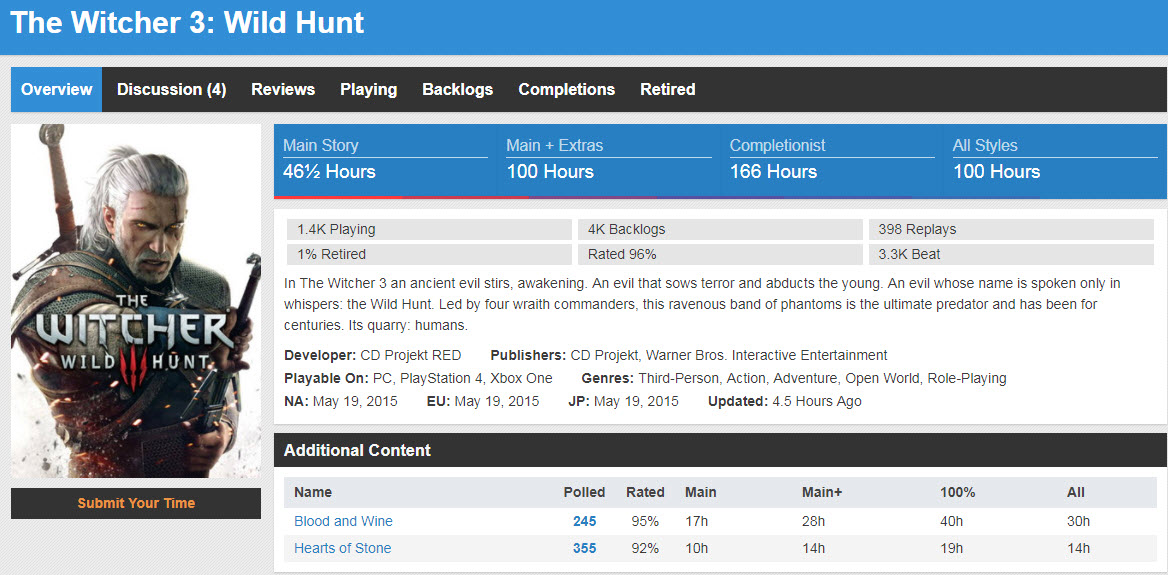Click Hearts of Stone 100% 19h value
Screen dimensions: 1168x575
pyautogui.click(x=952, y=548)
